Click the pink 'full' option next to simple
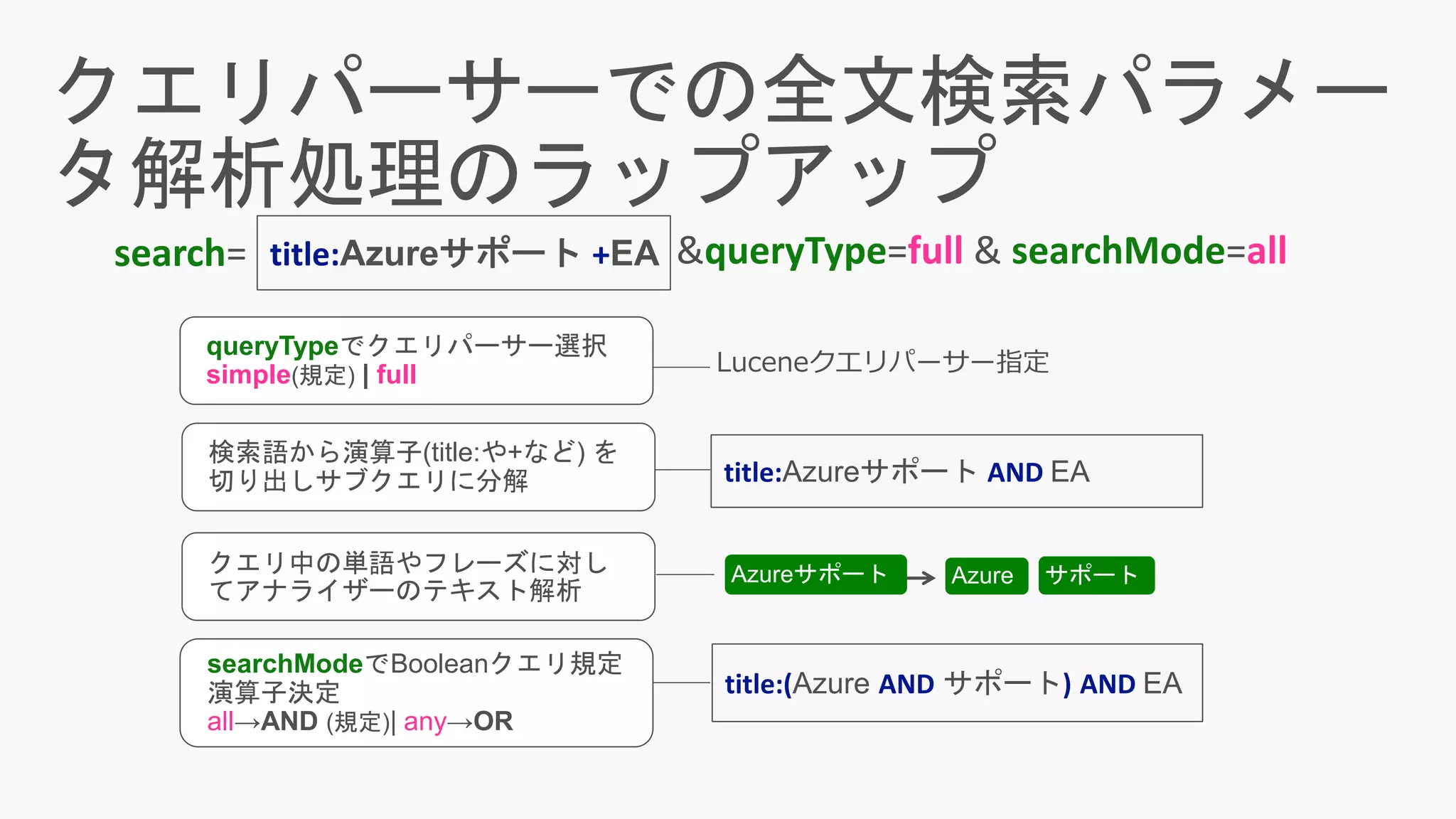 point(396,375)
